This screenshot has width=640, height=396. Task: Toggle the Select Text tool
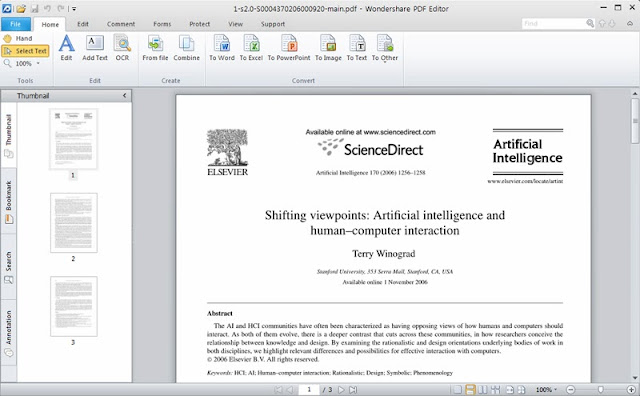[25, 51]
